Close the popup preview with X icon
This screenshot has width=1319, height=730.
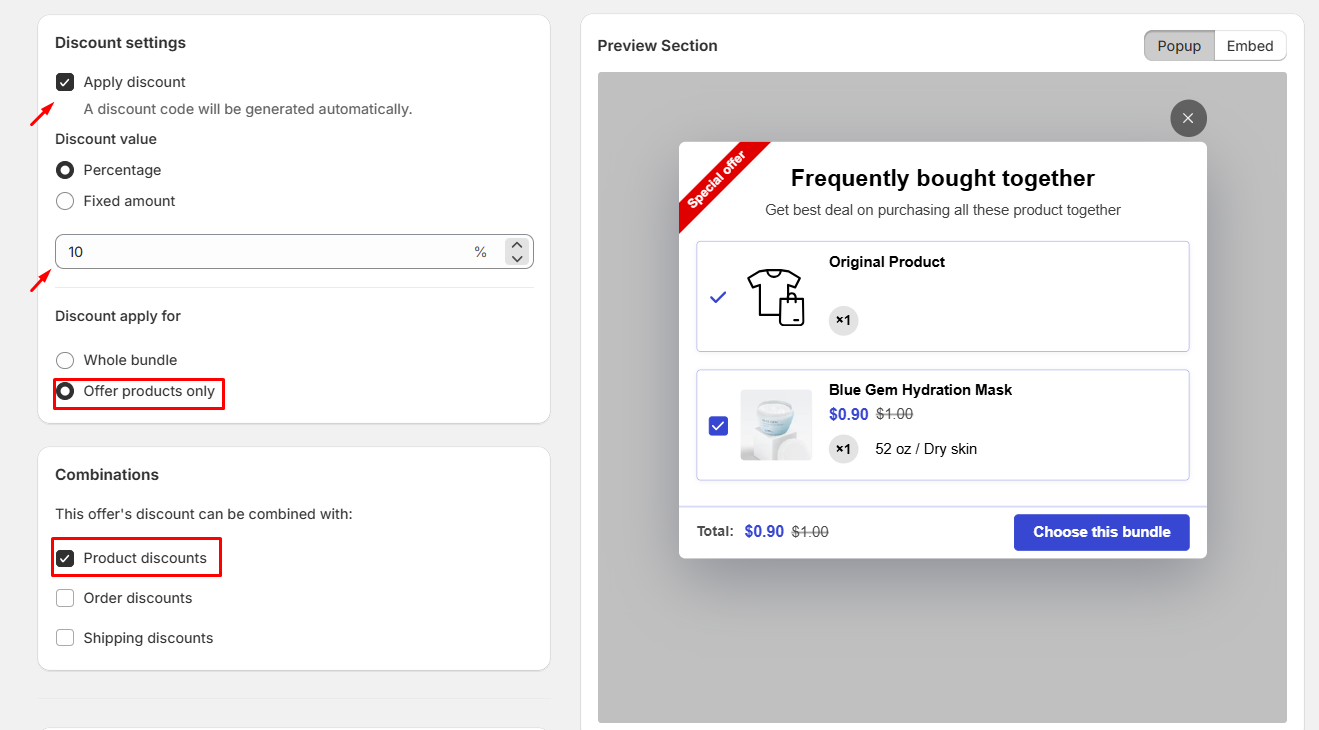[x=1188, y=119]
